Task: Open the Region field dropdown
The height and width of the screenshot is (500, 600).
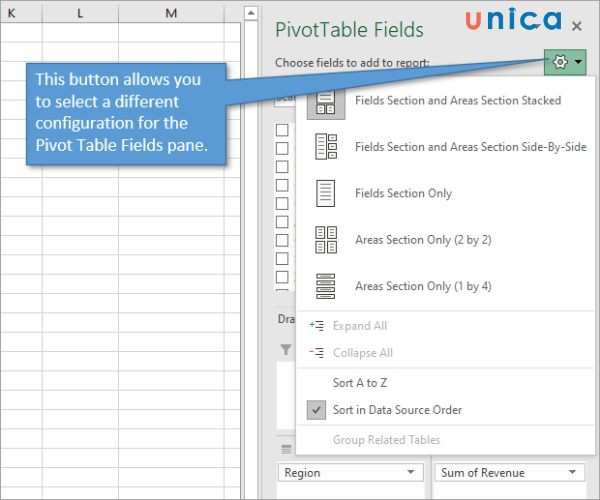Action: coord(411,472)
